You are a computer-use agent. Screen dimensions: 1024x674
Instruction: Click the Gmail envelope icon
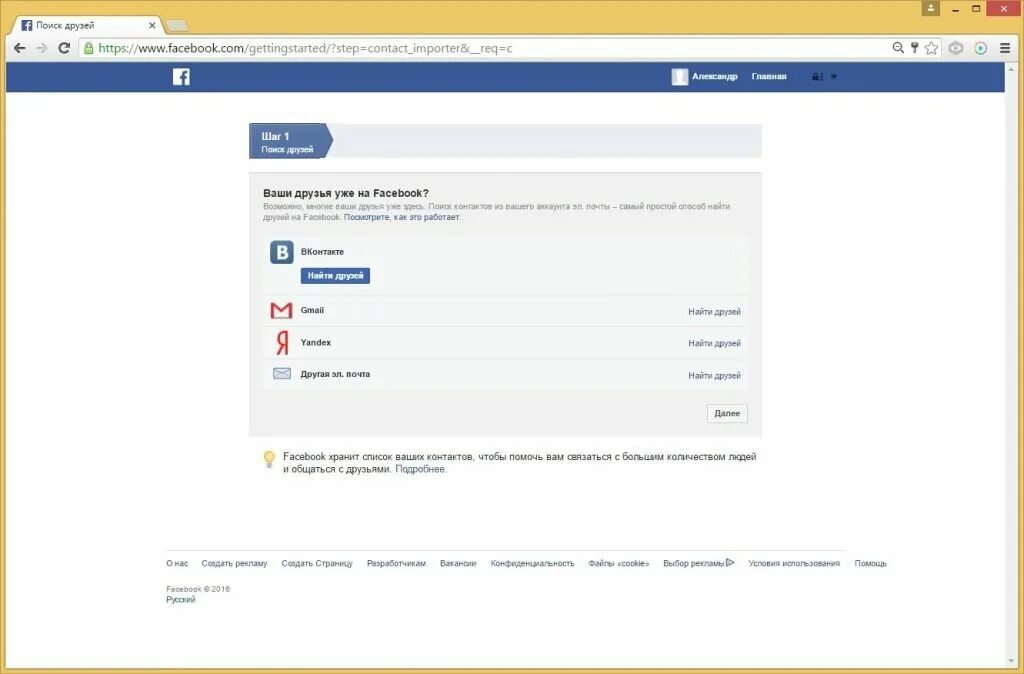[x=281, y=310]
